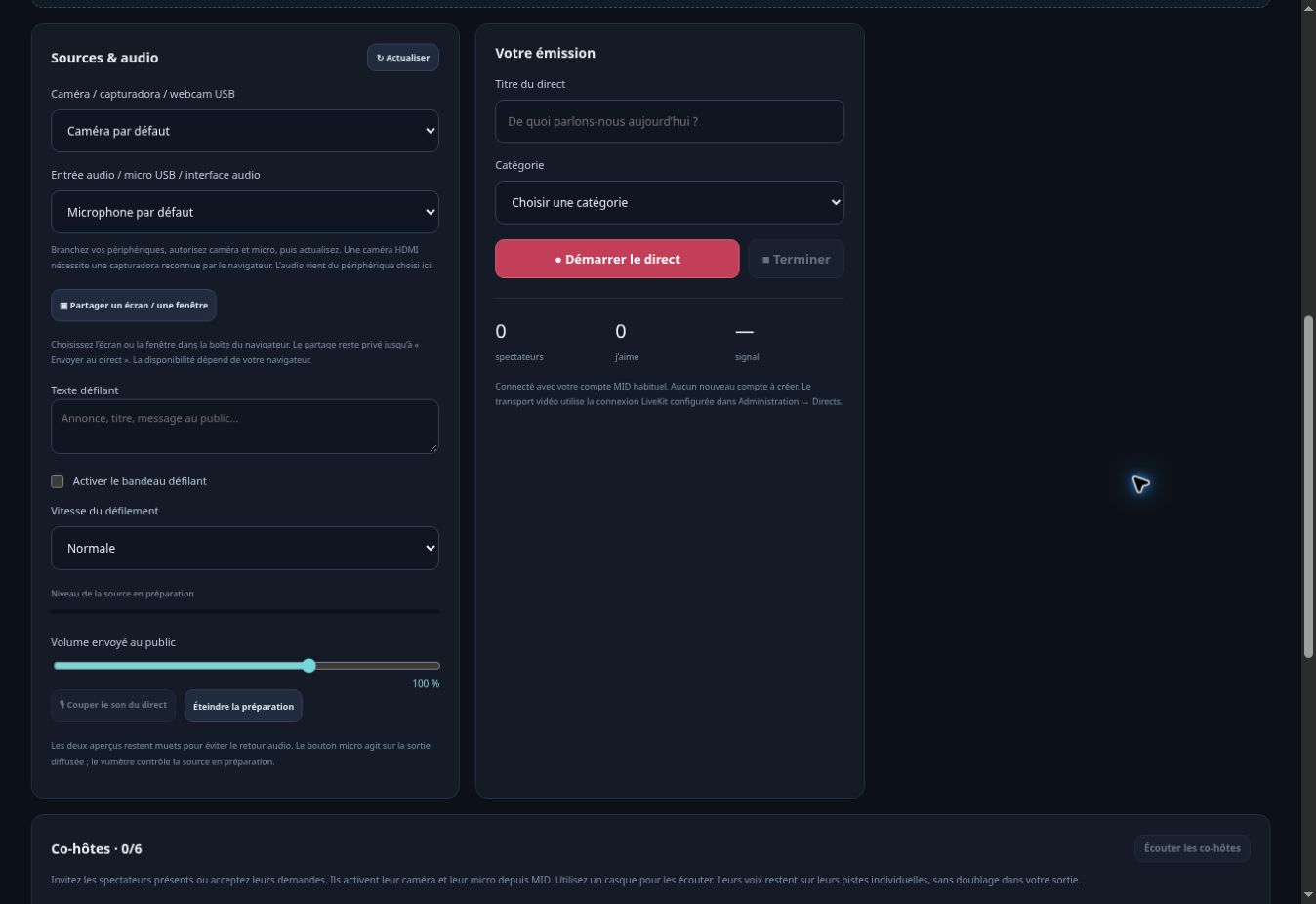Click the 100 % volume value
1316x904 pixels.
tap(426, 684)
